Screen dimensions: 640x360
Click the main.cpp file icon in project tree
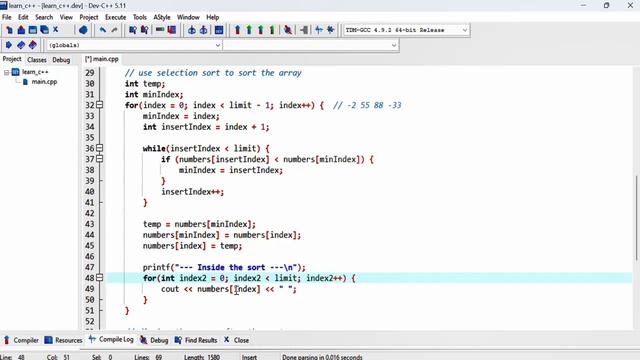pyautogui.click(x=25, y=82)
